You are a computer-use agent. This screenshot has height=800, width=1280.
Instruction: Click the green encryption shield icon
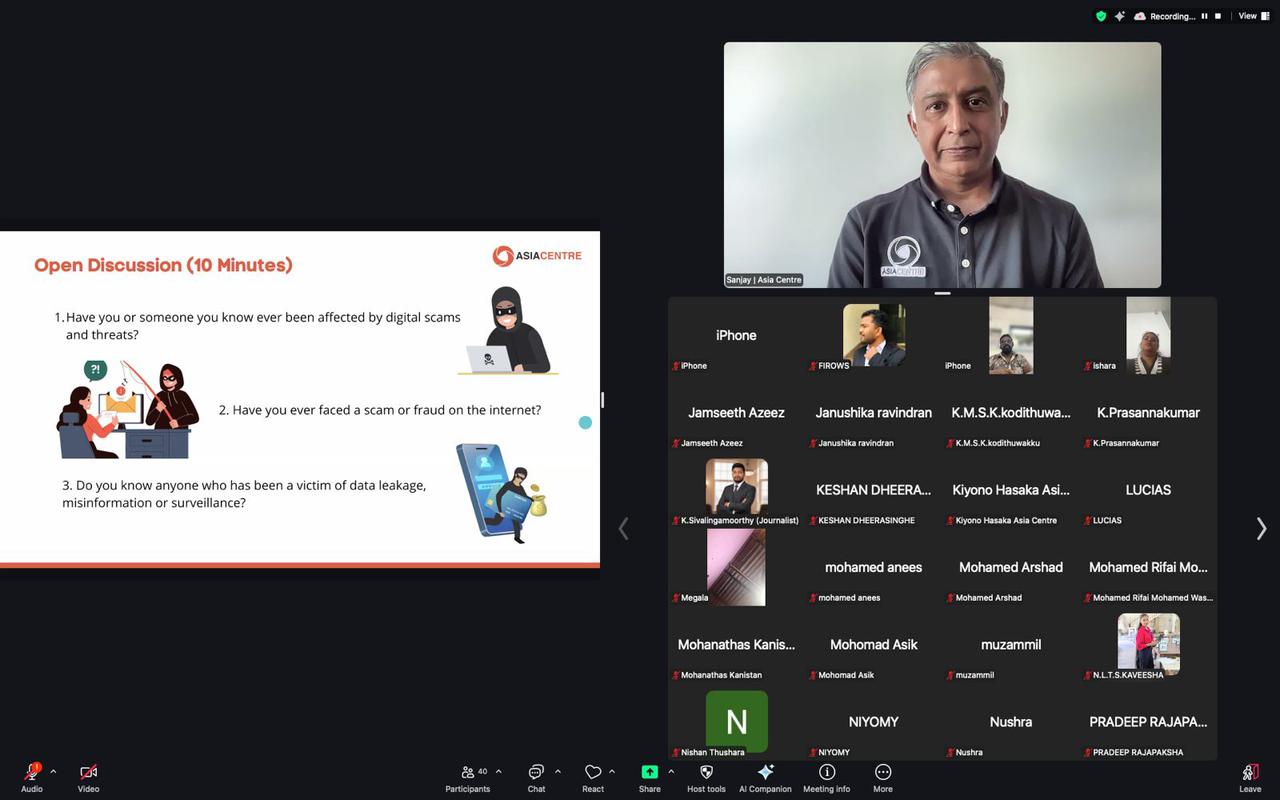click(x=1101, y=16)
